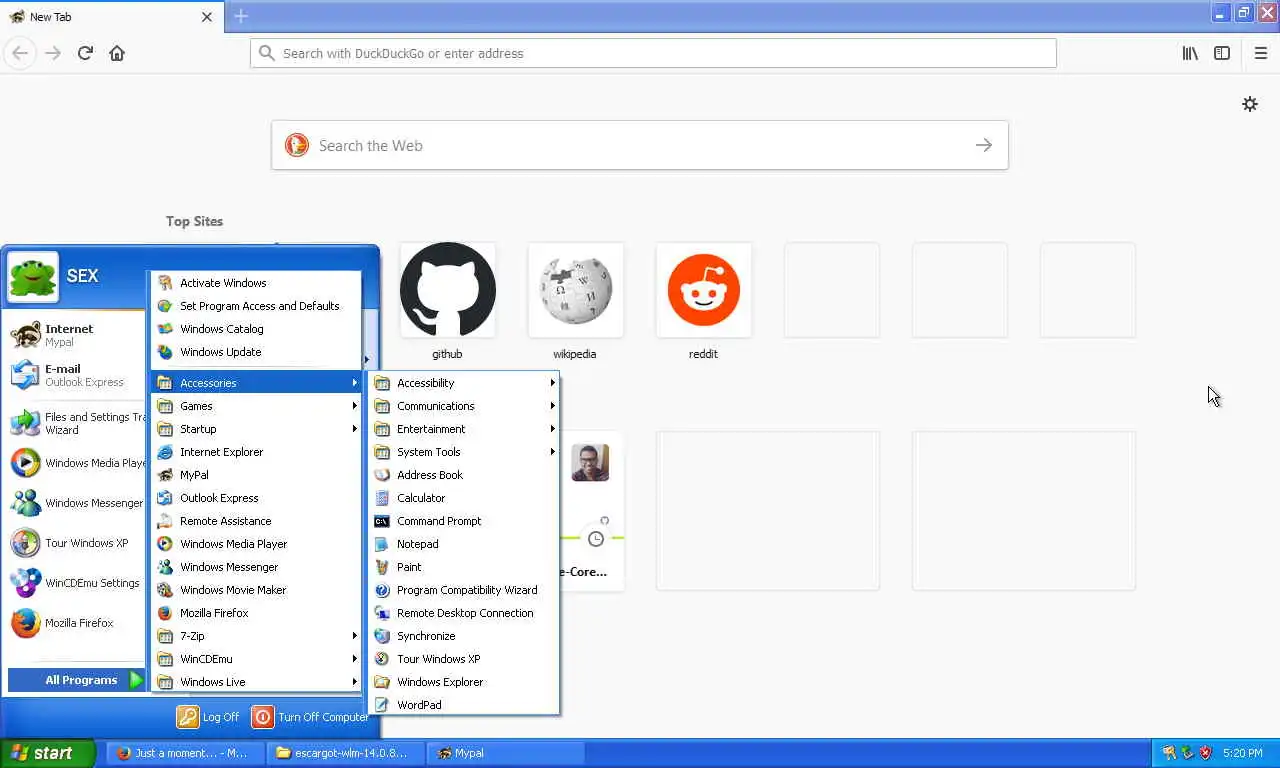Expand the Windows Live program folder
The image size is (1280, 768).
click(256, 682)
